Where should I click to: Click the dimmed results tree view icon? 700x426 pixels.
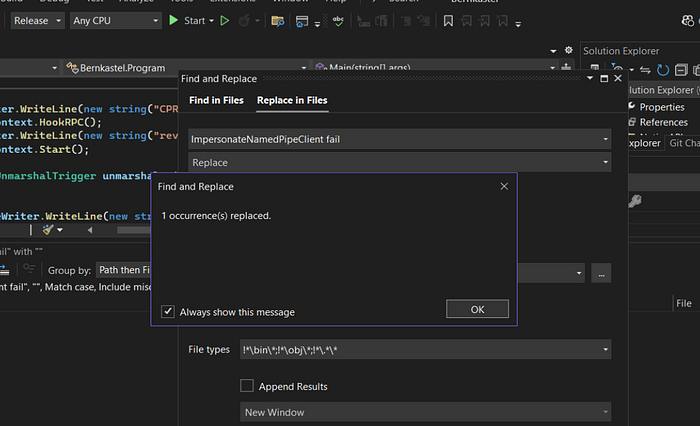point(29,268)
